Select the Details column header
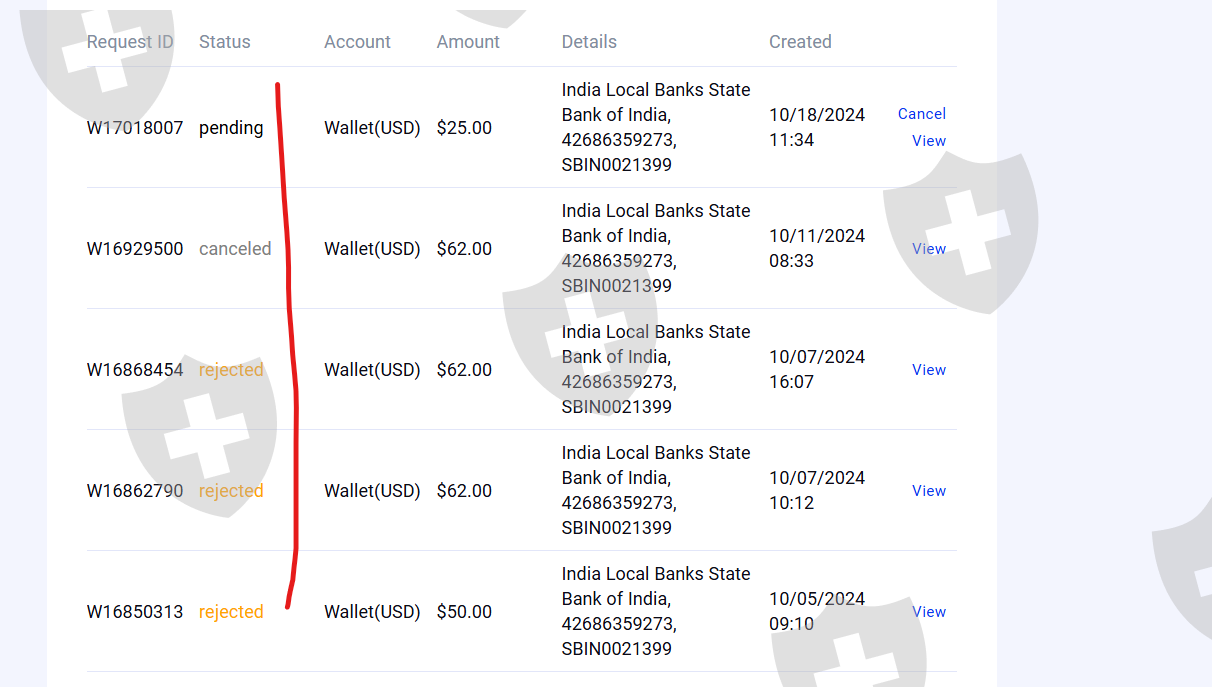1212x687 pixels. click(x=589, y=42)
